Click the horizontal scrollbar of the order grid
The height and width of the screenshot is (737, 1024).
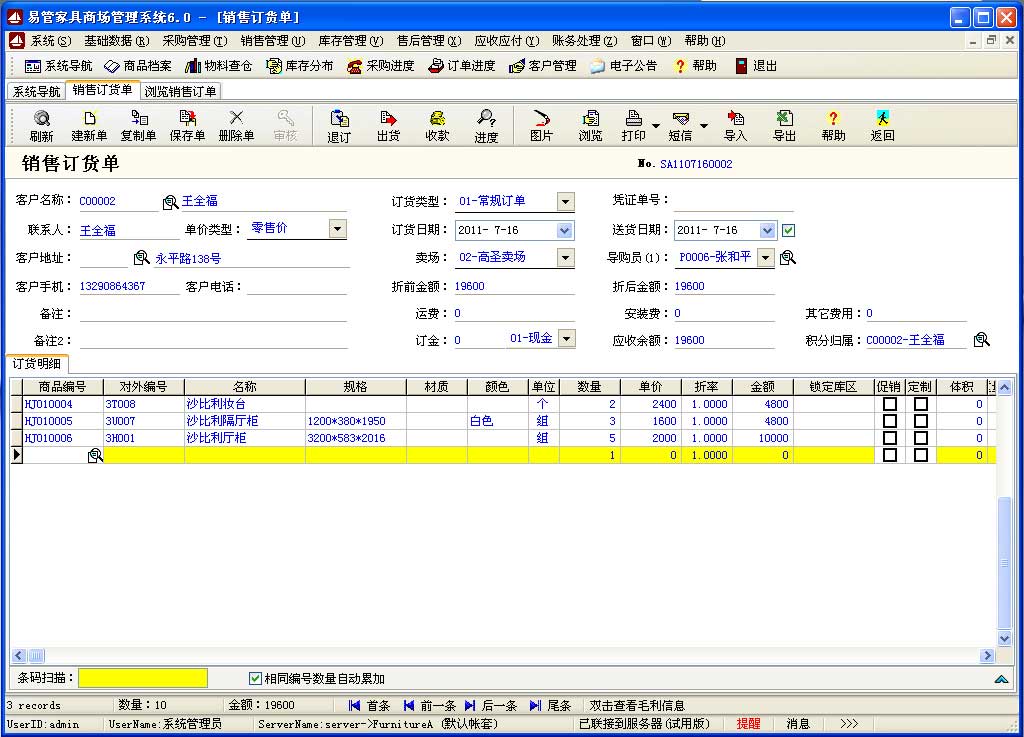[500, 656]
